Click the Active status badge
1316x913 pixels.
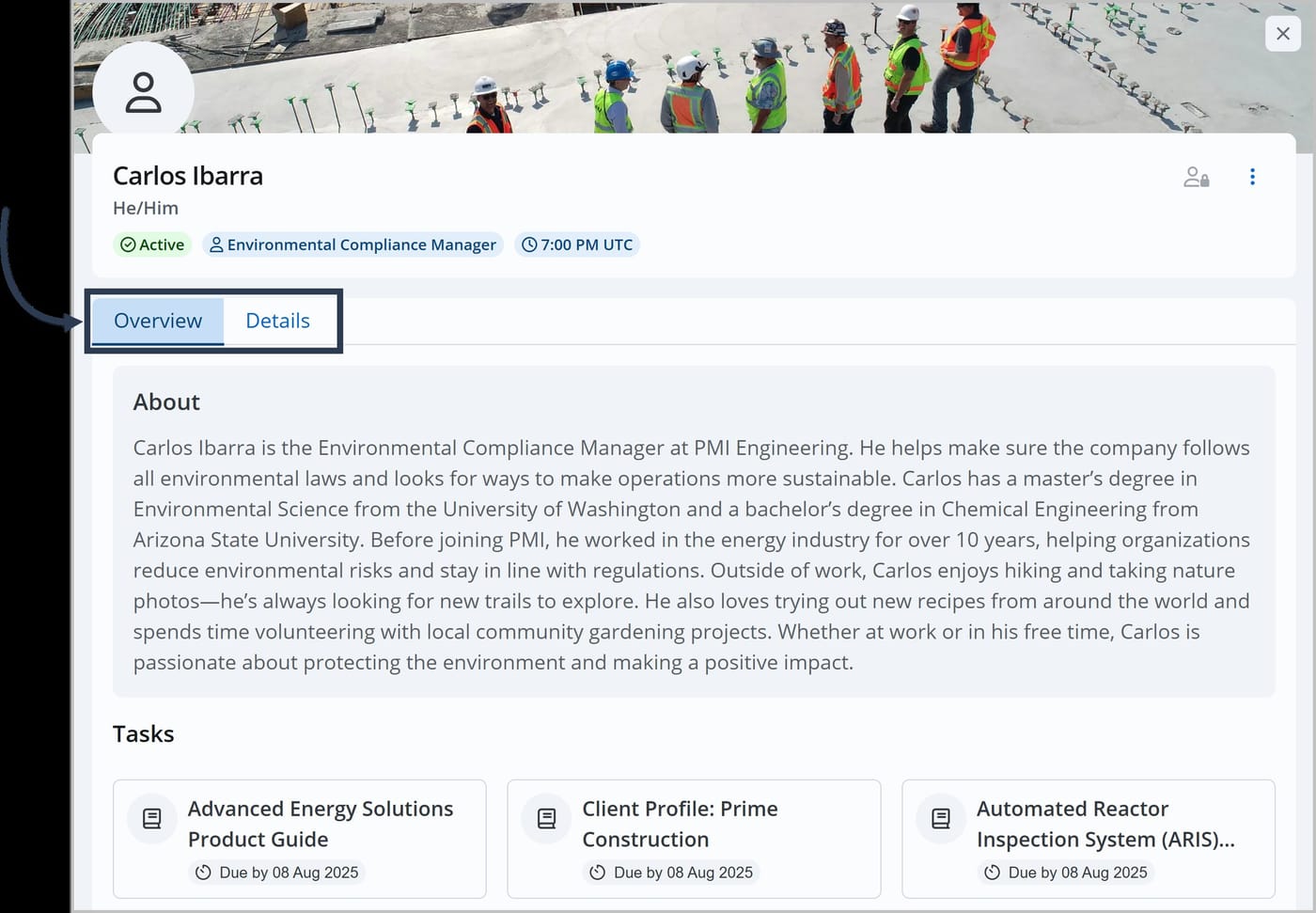(152, 244)
